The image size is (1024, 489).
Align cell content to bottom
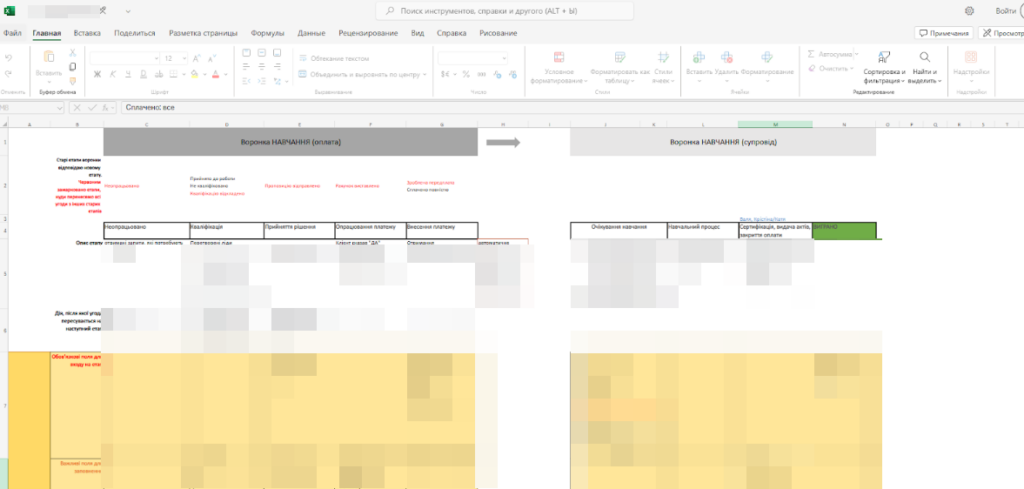(277, 53)
